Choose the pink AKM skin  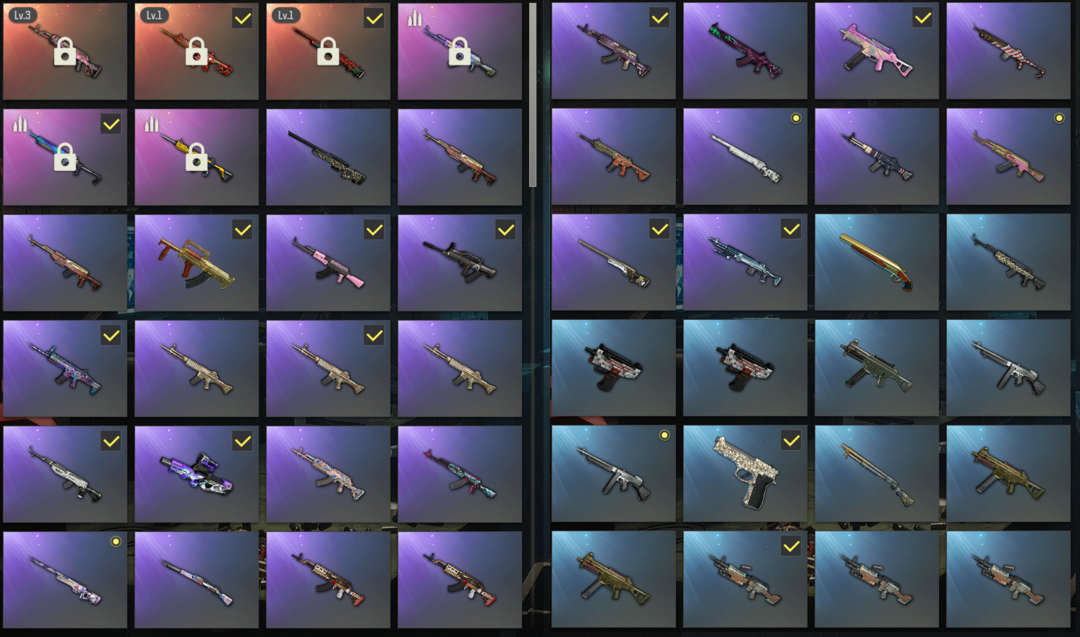click(328, 262)
